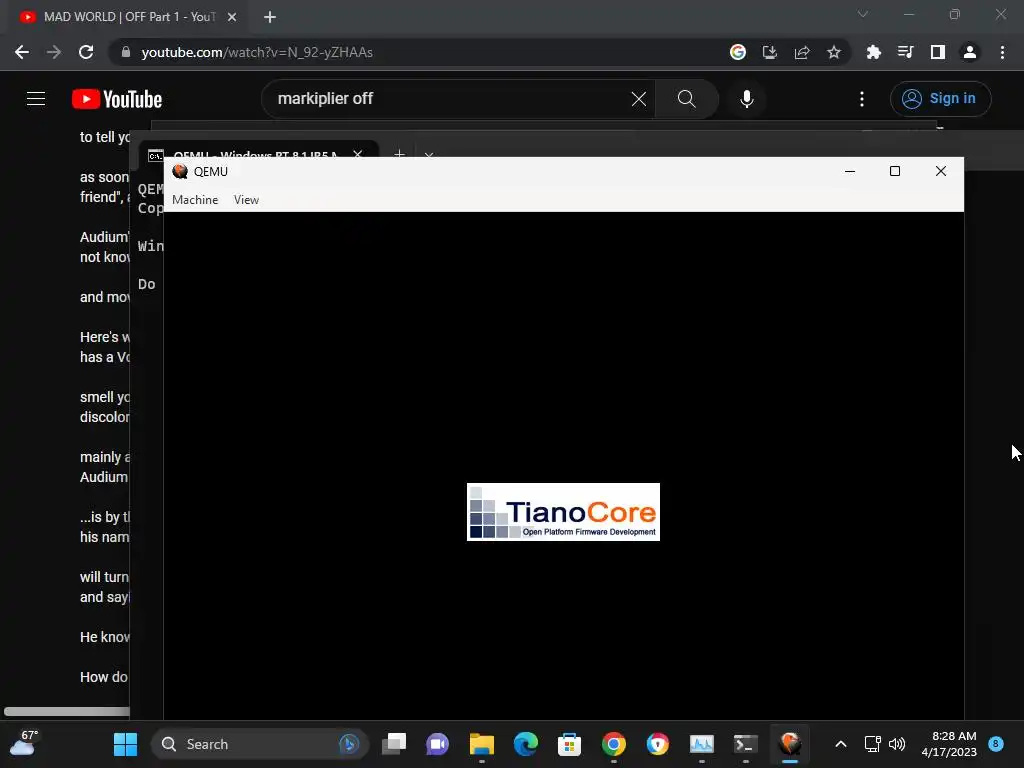Open Chrome tab search chevron
The width and height of the screenshot is (1024, 768).
tap(863, 14)
